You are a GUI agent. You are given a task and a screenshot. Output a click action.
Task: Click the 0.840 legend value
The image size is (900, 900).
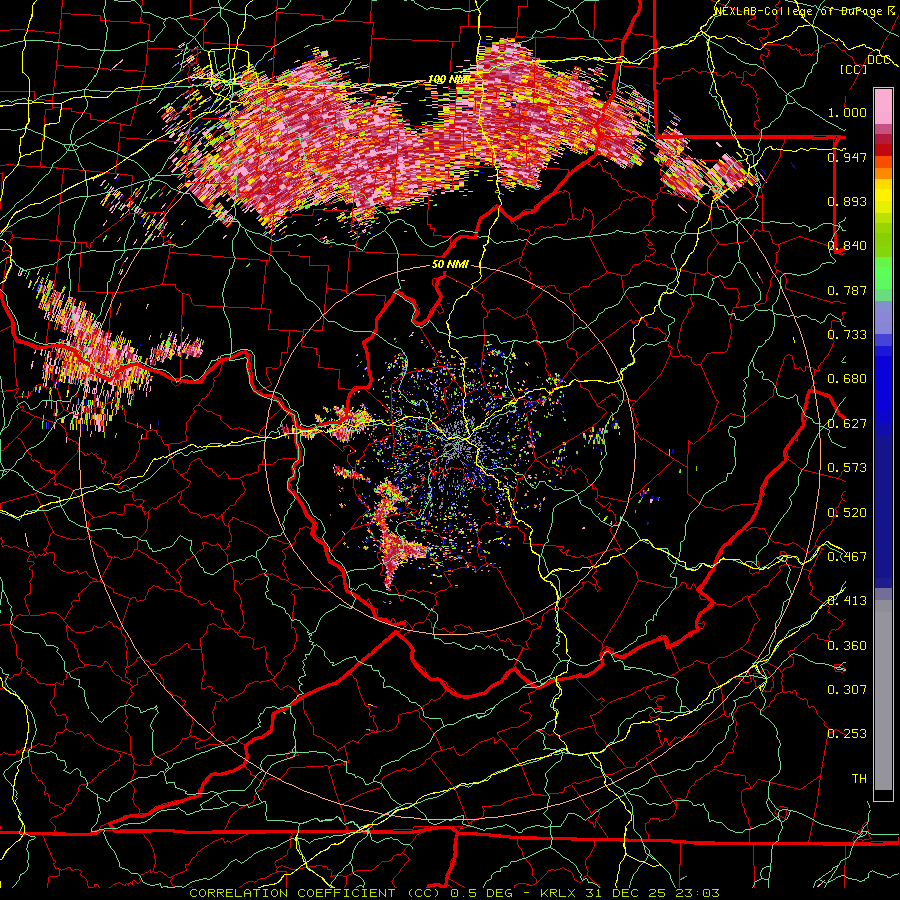point(847,246)
